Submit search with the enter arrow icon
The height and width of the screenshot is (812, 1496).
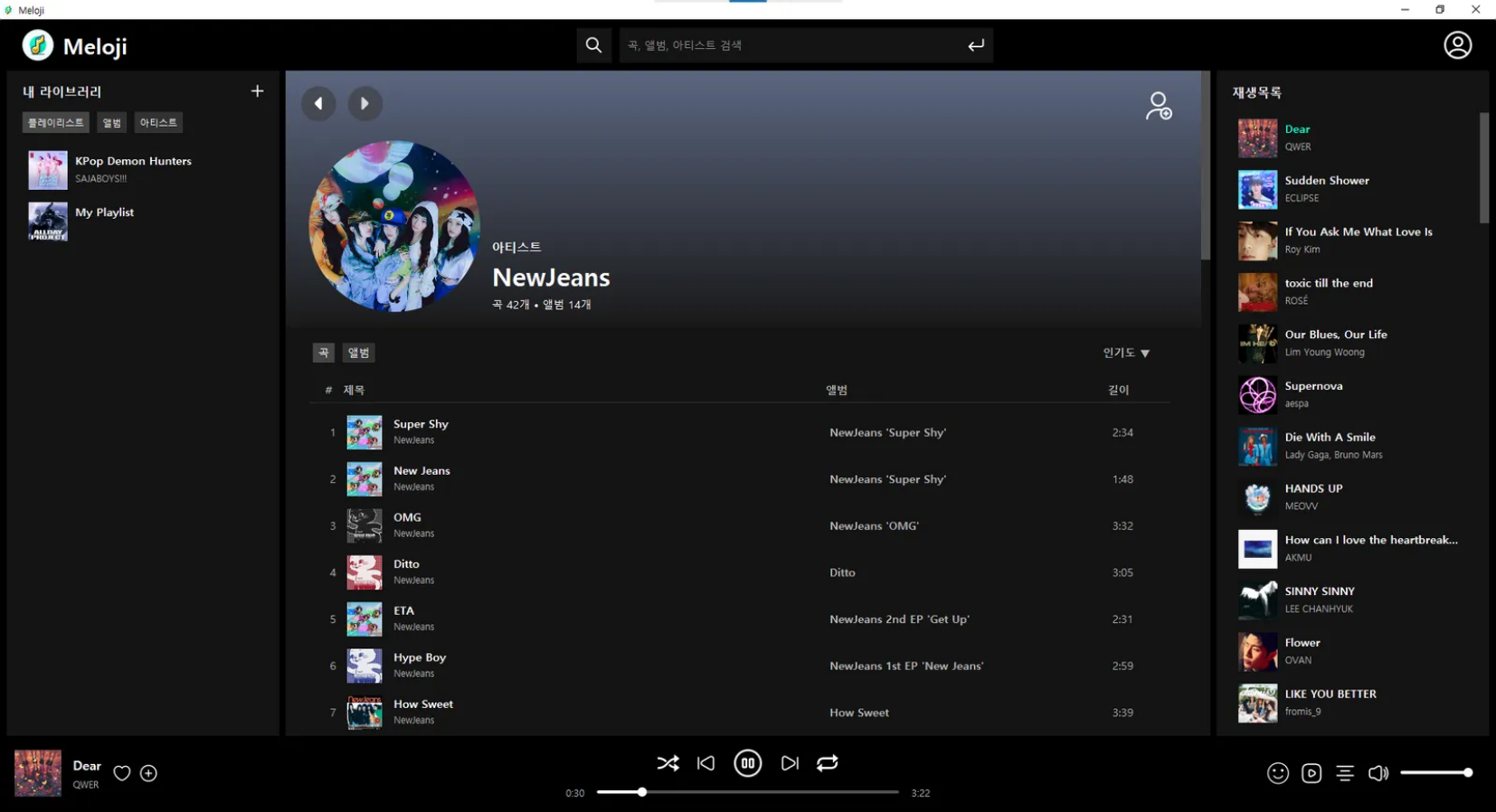[x=975, y=45]
